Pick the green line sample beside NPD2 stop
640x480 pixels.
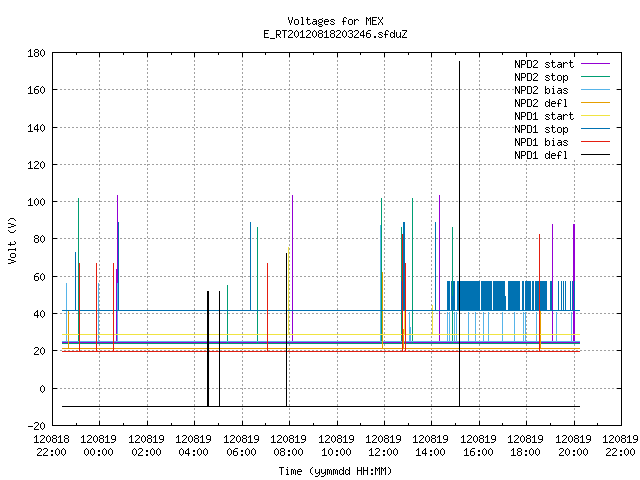595,77
